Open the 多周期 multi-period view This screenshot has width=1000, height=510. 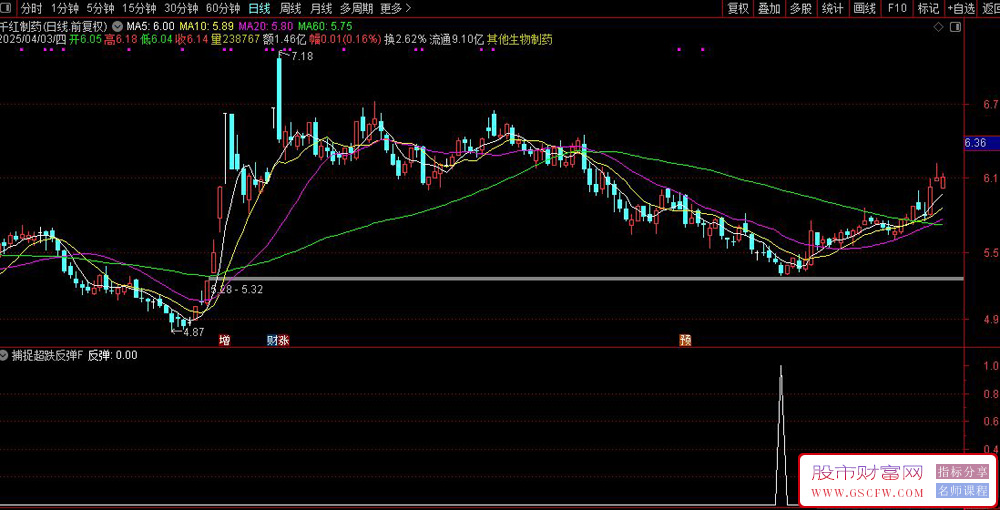click(x=356, y=8)
